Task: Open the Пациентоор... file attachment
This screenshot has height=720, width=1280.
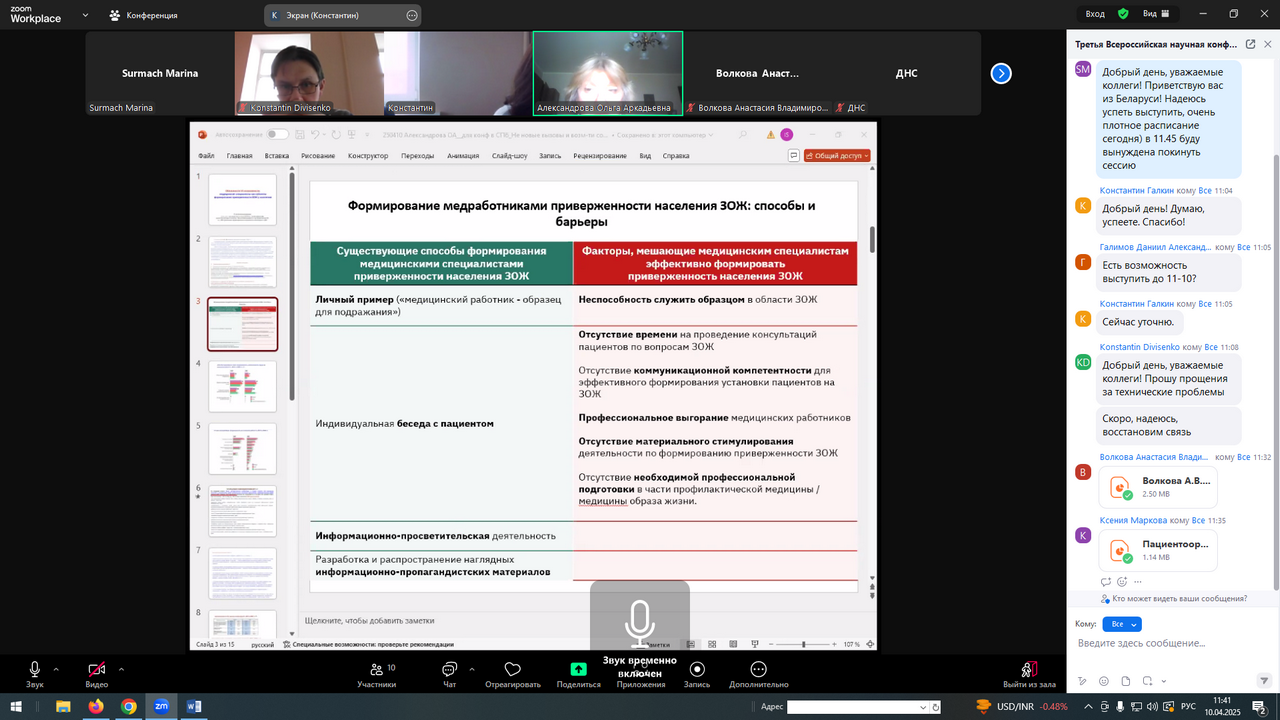Action: [1157, 551]
